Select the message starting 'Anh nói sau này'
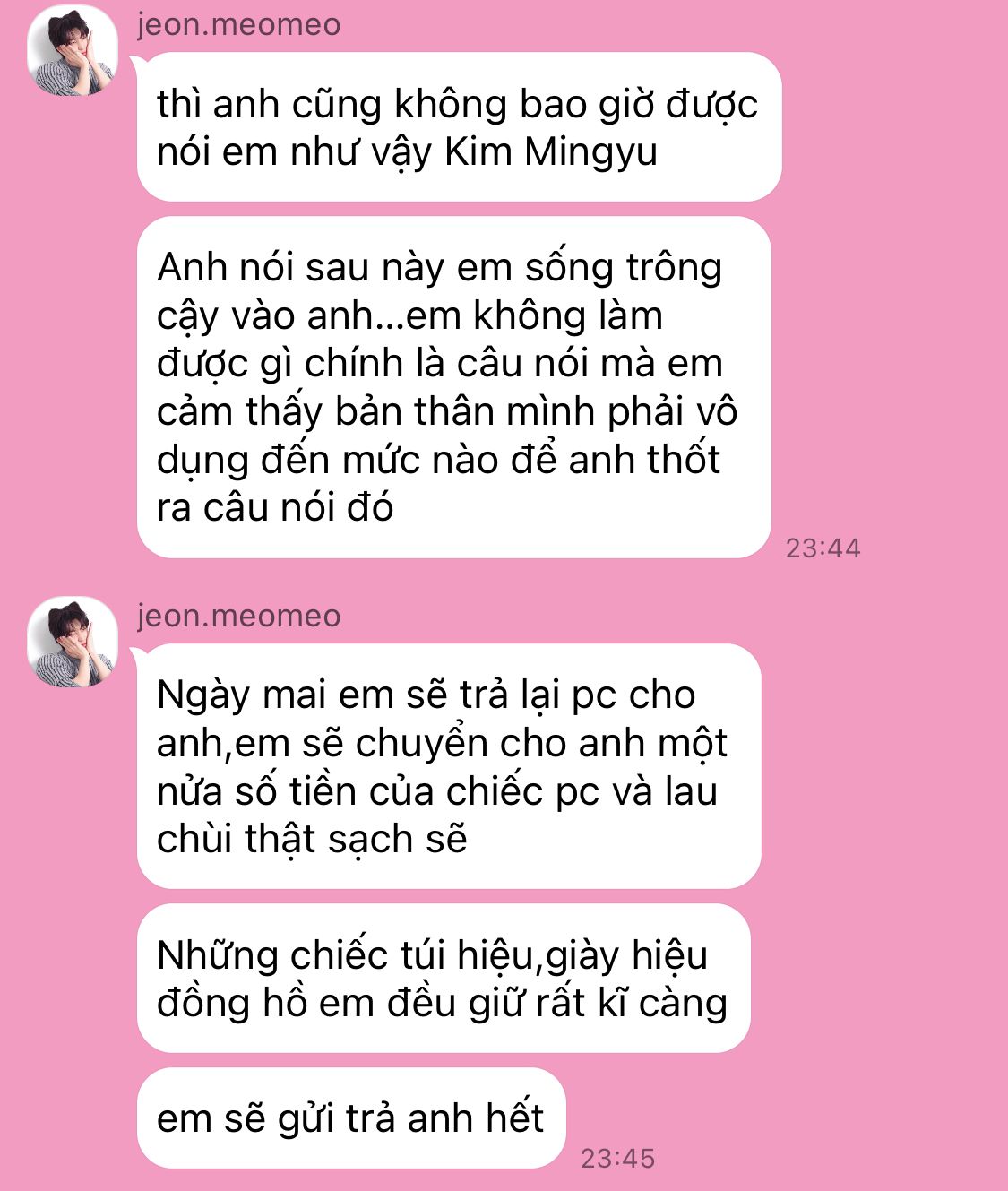The height and width of the screenshot is (1191, 1008). tap(453, 387)
